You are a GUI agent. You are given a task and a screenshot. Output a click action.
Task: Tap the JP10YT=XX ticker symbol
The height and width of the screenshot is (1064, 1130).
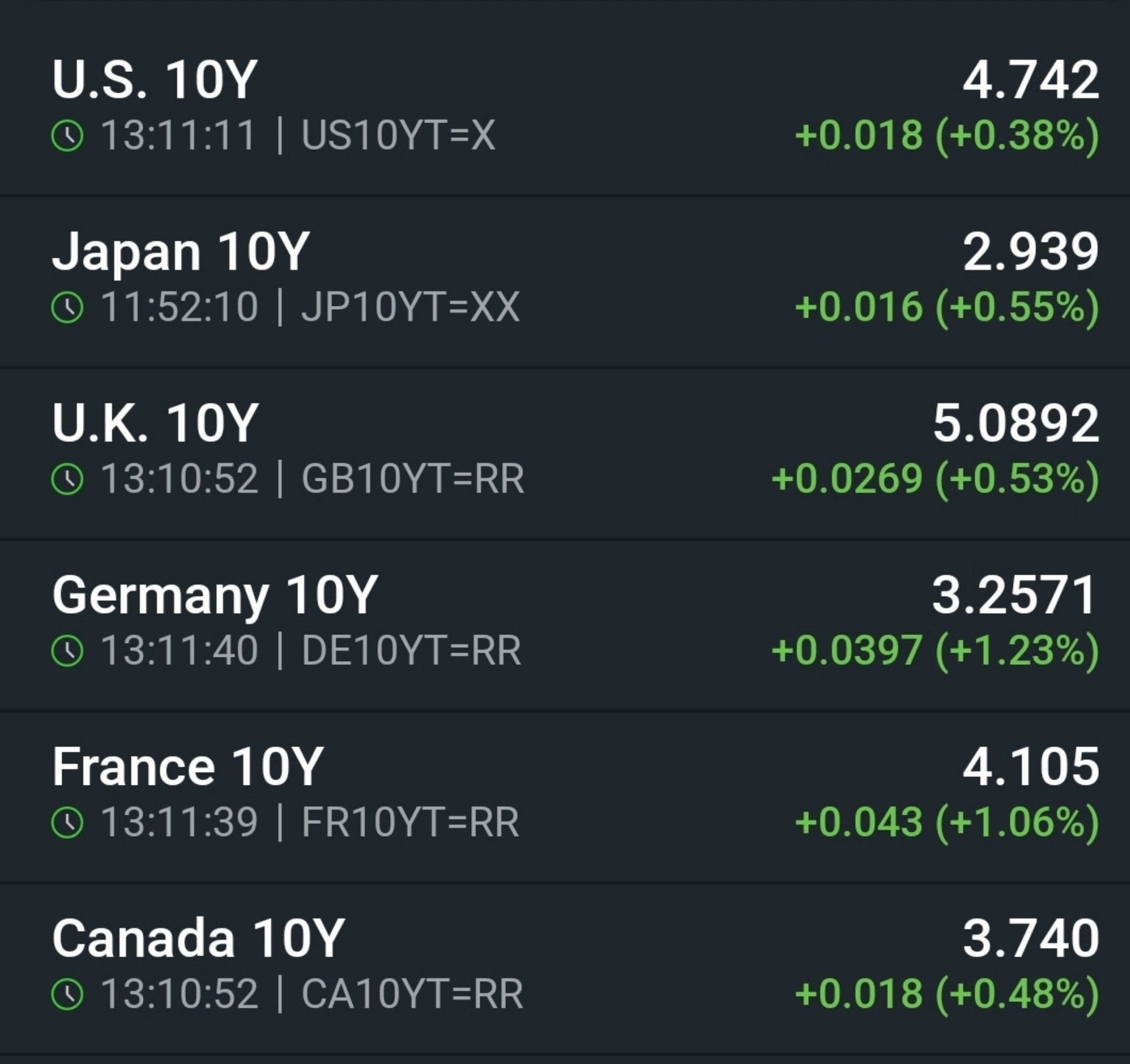(x=410, y=307)
